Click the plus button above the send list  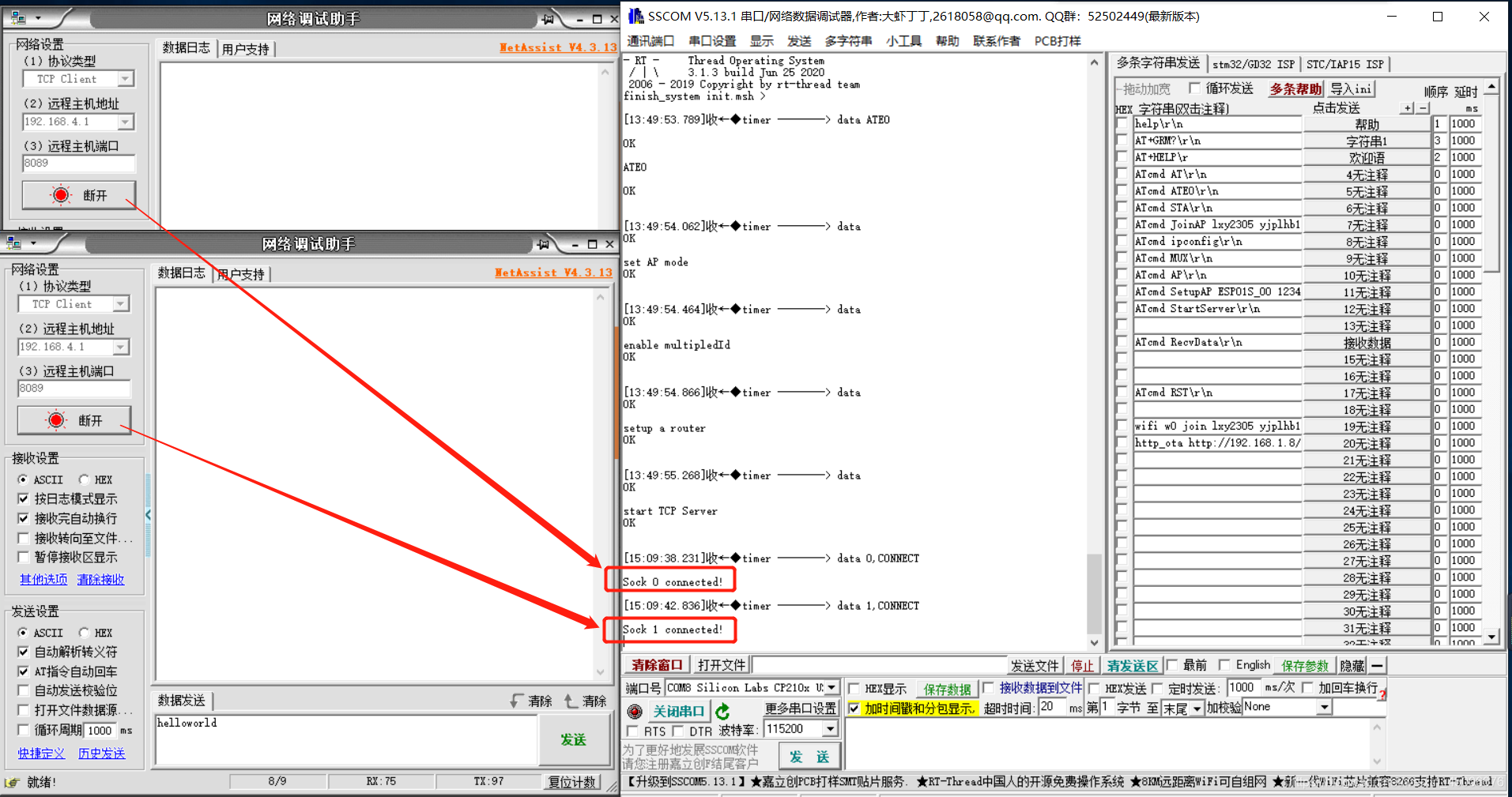pyautogui.click(x=1408, y=108)
